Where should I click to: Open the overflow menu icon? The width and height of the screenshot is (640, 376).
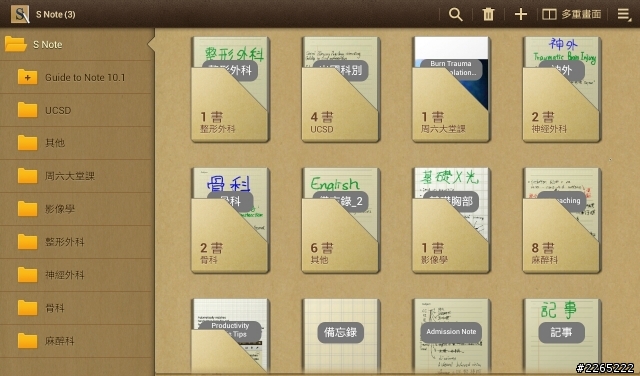click(624, 14)
